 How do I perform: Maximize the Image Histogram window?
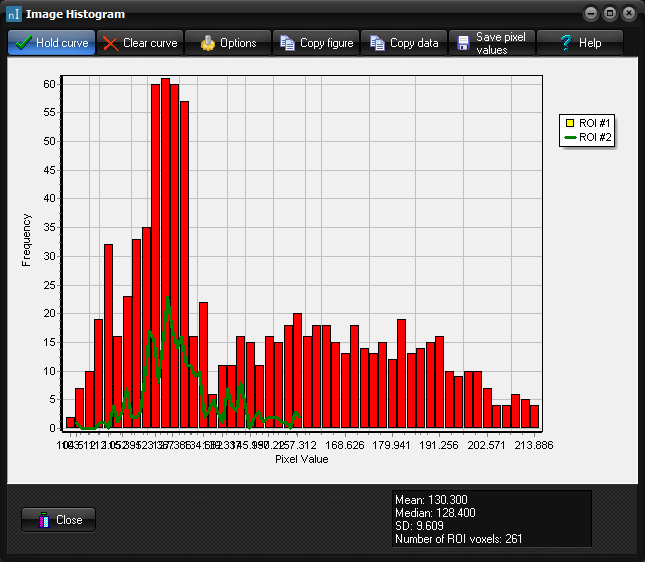[x=610, y=14]
